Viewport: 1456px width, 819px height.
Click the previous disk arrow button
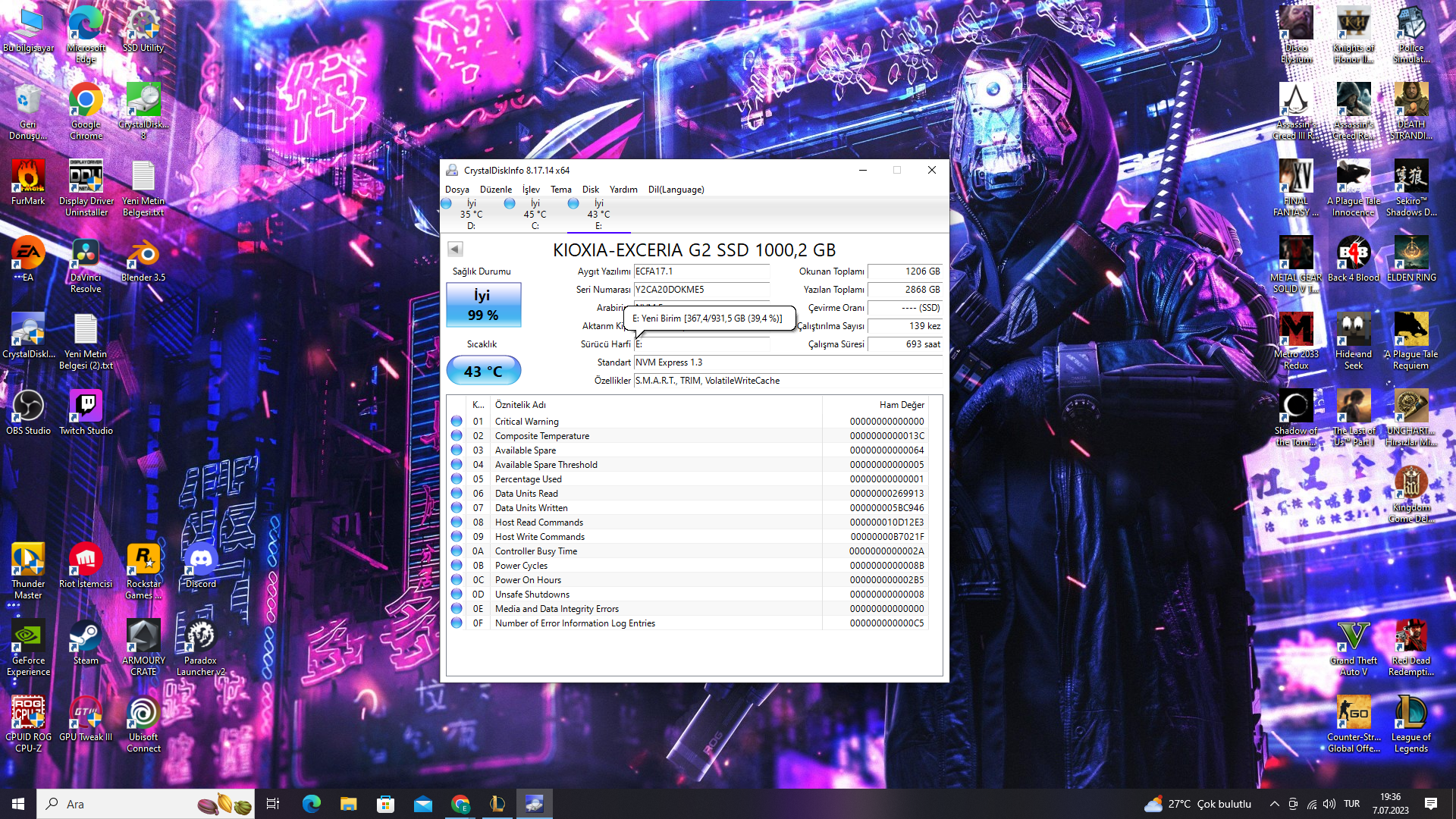tap(455, 249)
